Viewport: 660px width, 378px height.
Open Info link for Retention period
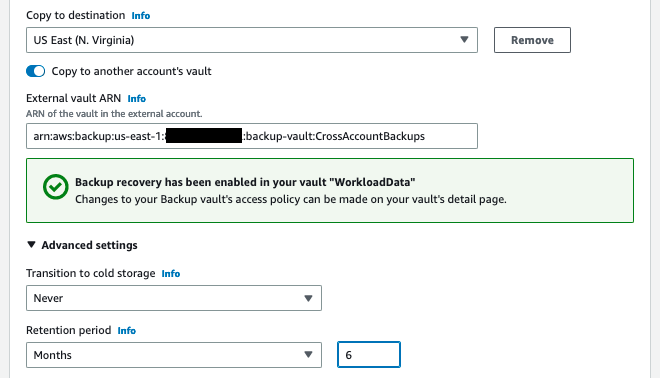tap(127, 330)
